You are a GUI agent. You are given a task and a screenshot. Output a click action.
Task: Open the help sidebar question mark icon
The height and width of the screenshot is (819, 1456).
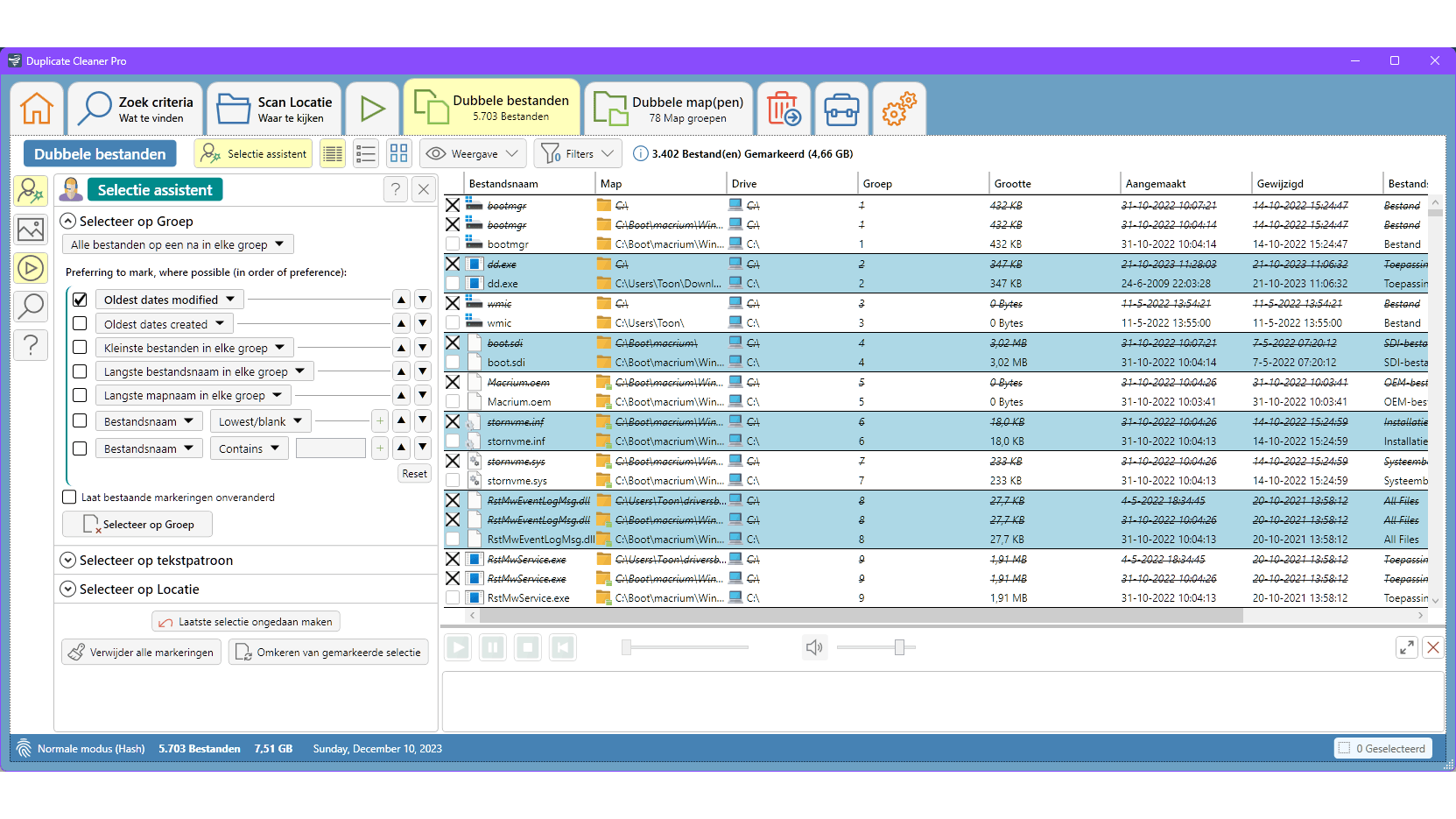click(31, 345)
